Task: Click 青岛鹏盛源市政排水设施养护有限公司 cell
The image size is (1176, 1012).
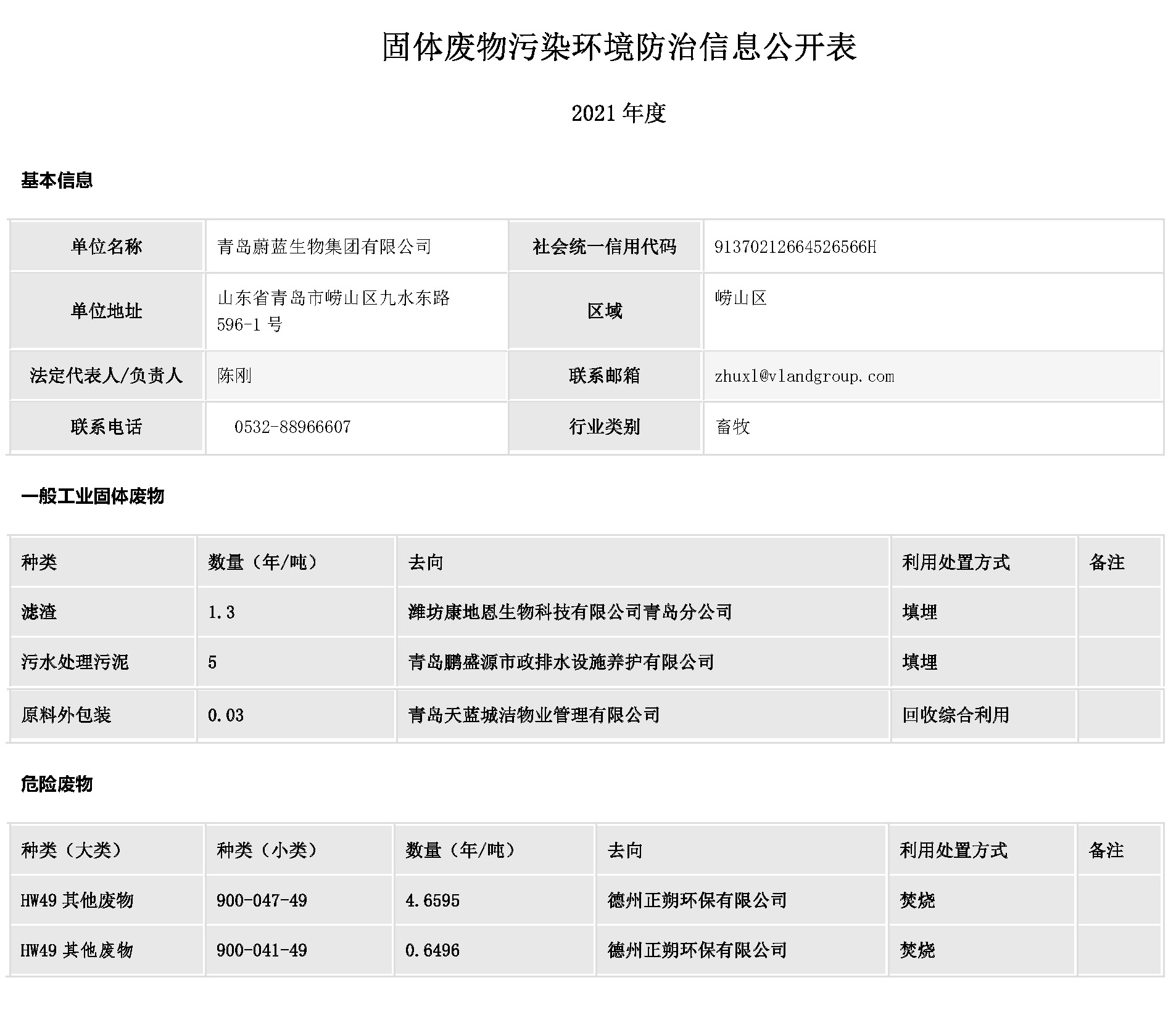Action: tap(561, 662)
